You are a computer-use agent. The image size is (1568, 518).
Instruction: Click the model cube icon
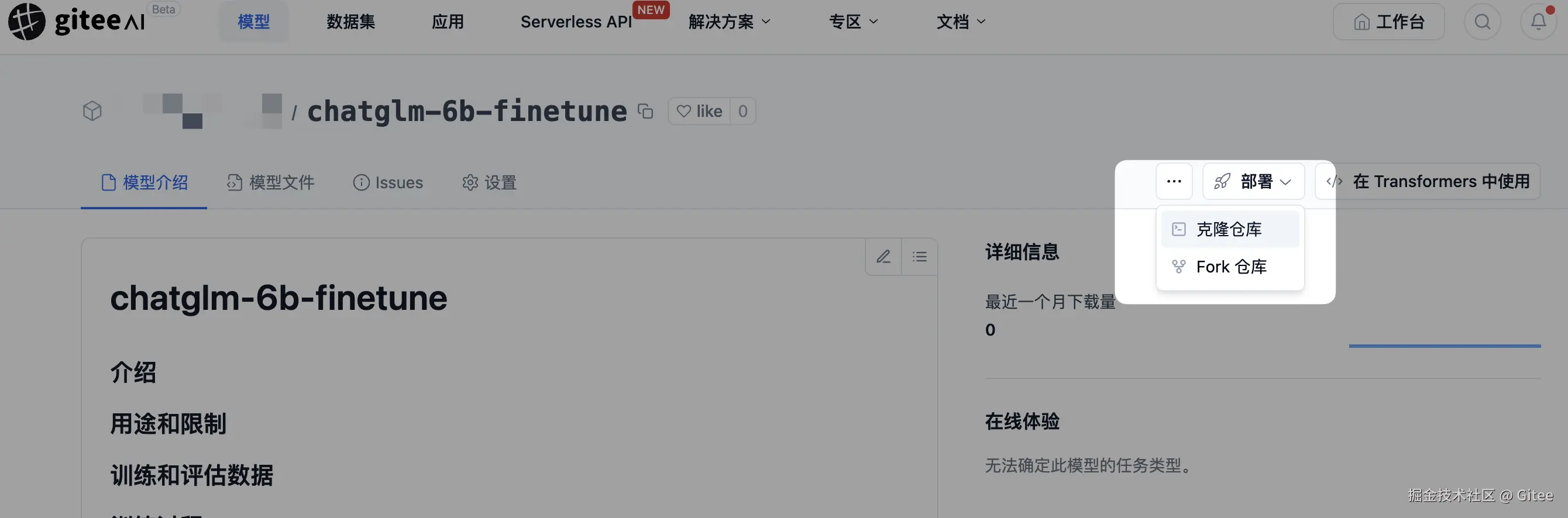pyautogui.click(x=92, y=111)
